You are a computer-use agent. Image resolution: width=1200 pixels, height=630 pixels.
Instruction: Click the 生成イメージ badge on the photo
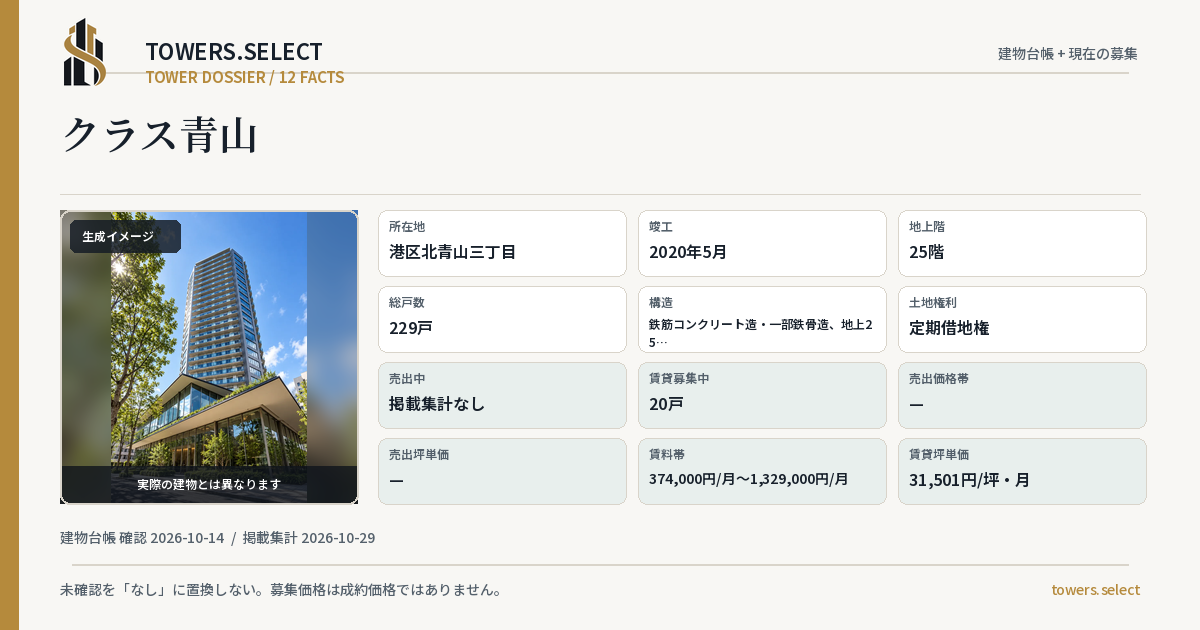click(125, 237)
